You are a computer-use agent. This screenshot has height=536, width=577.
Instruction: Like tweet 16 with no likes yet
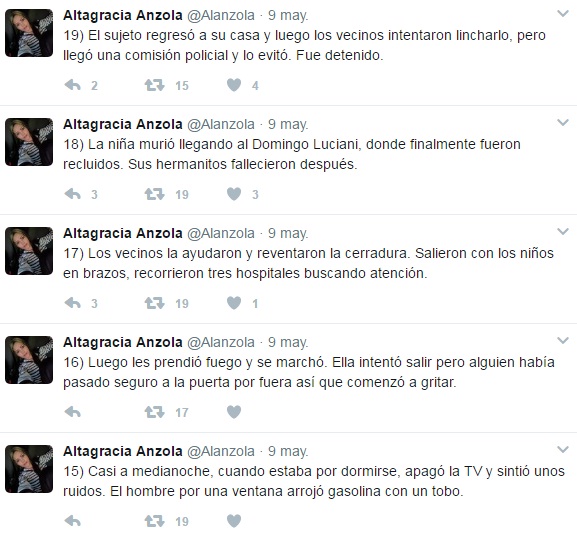point(234,412)
